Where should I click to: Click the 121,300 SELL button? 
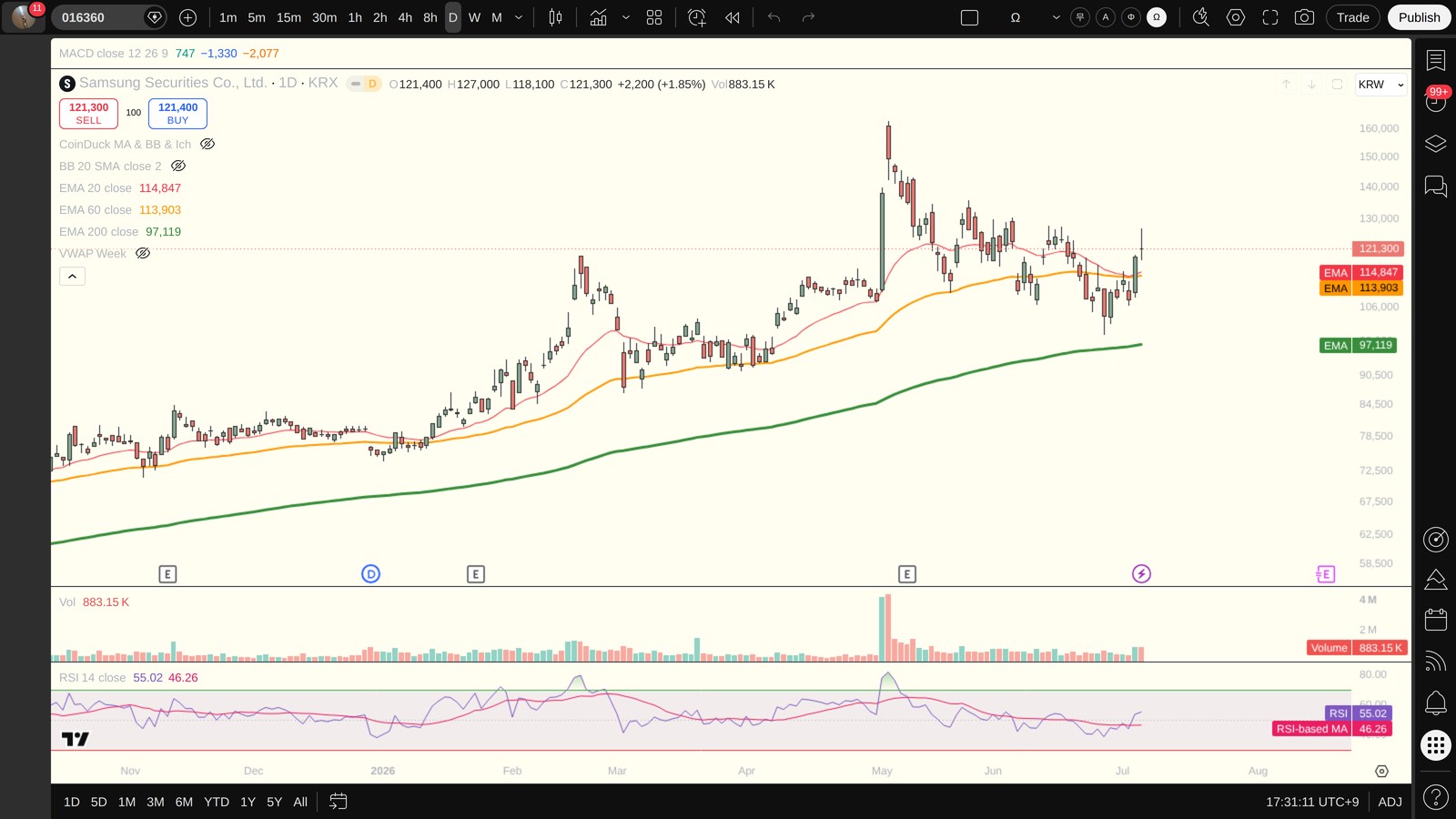click(88, 114)
